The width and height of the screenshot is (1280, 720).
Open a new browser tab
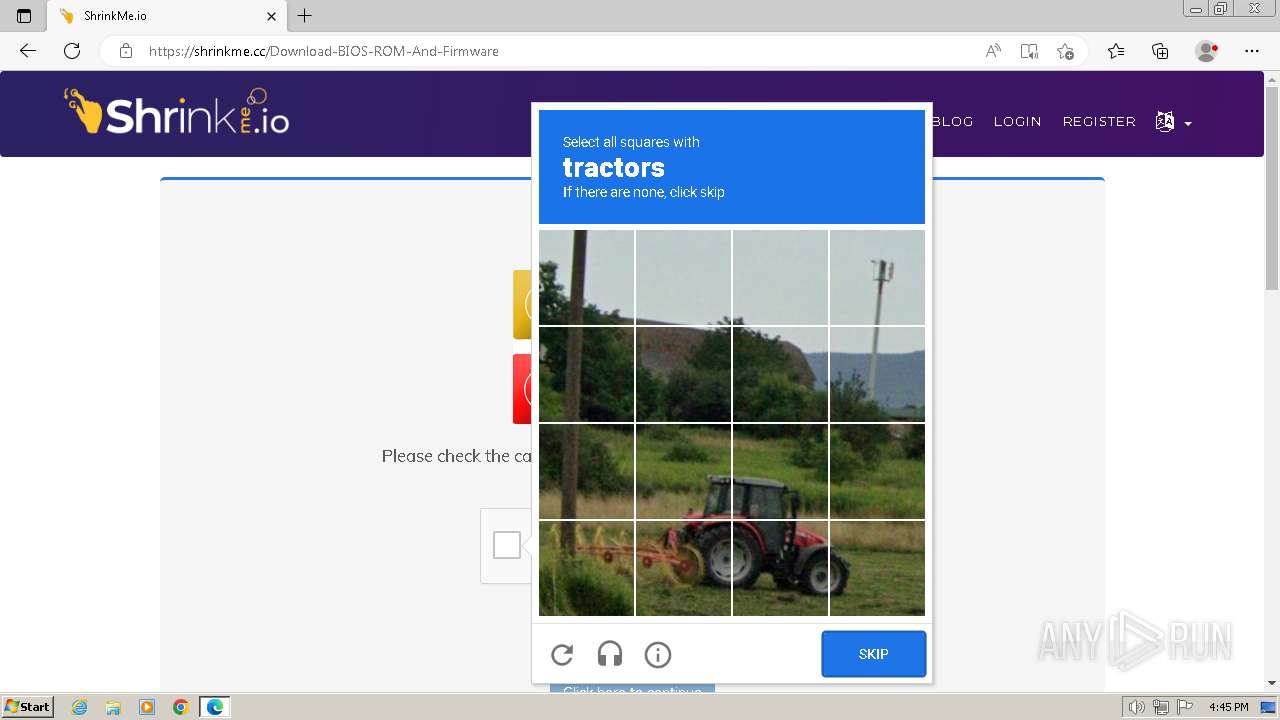[x=305, y=16]
